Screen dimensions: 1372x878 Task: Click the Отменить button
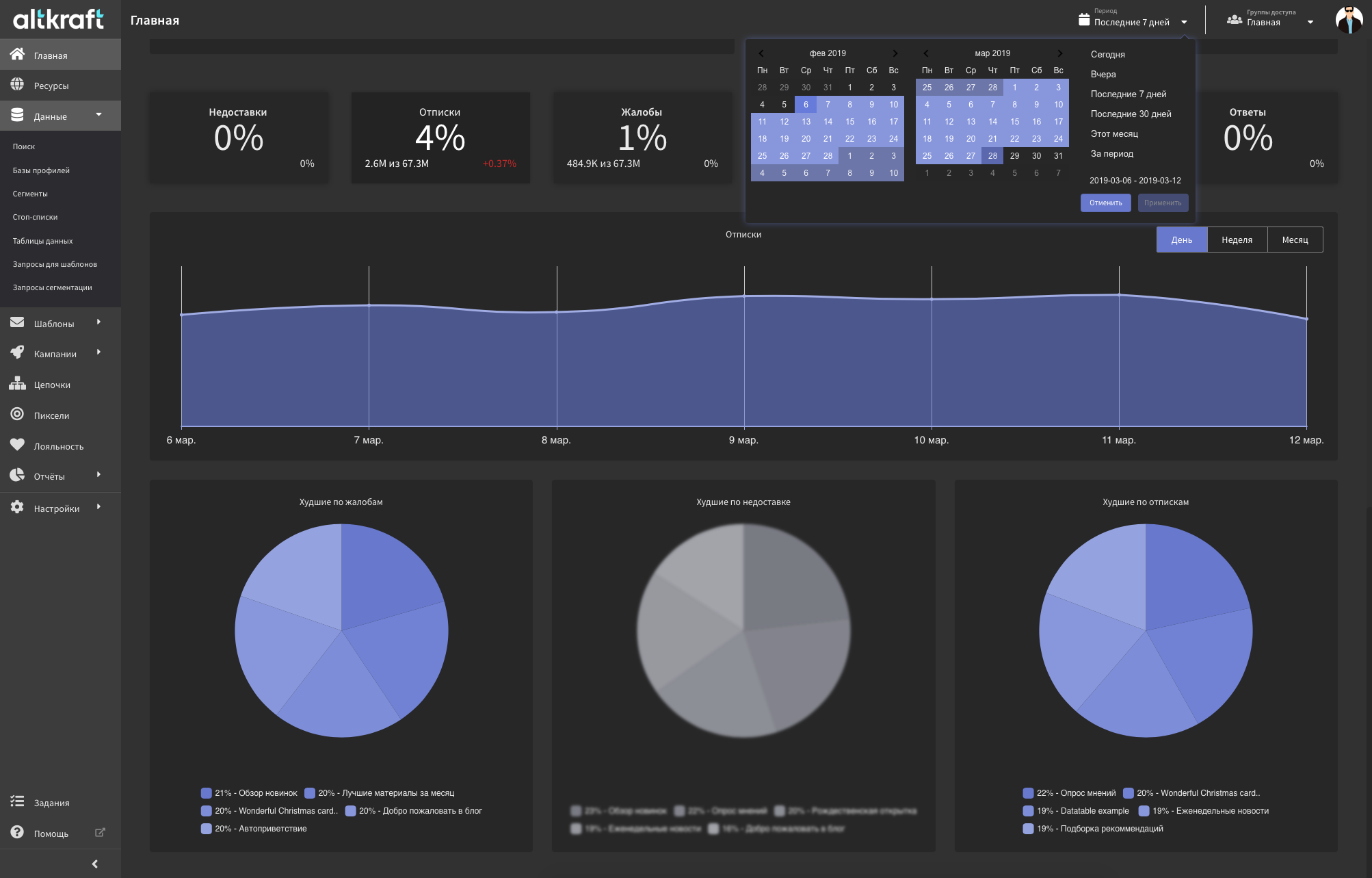[1105, 203]
